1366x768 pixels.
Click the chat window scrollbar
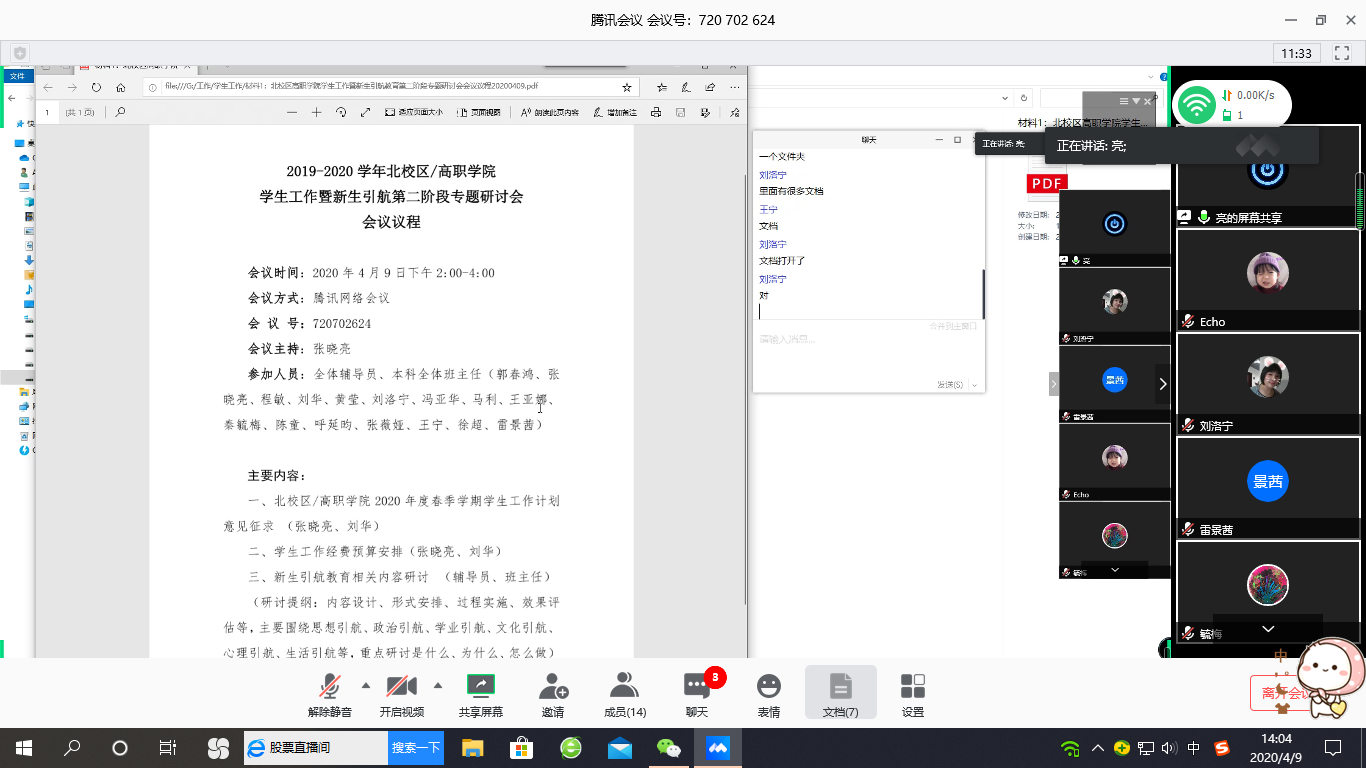click(984, 294)
